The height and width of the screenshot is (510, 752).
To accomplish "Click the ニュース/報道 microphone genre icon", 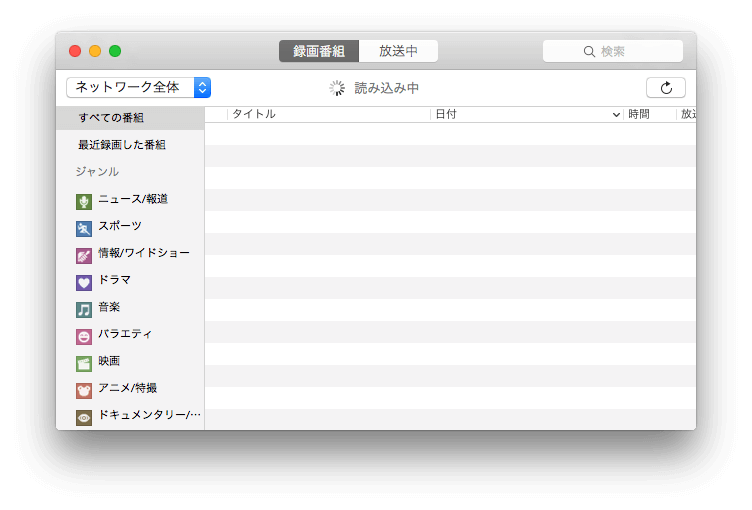I will [x=83, y=202].
